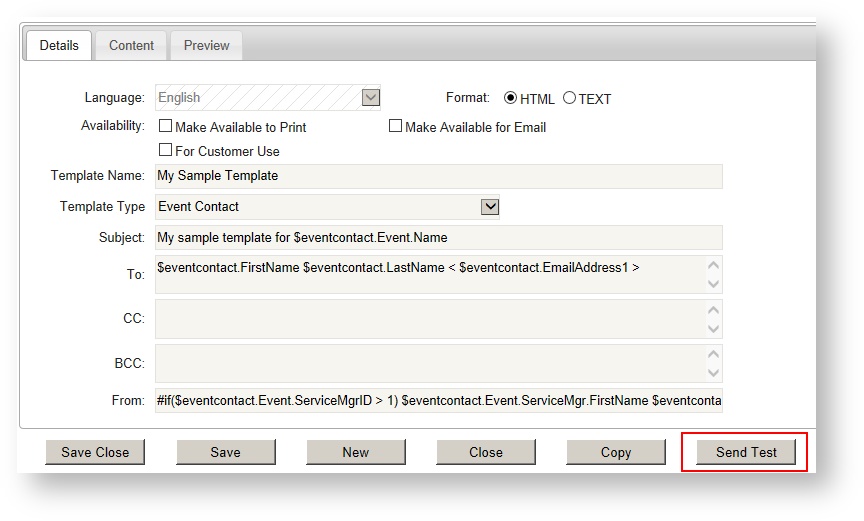Image resolution: width=864 pixels, height=521 pixels.
Task: Choose TEXT format radio button
Action: (x=569, y=98)
